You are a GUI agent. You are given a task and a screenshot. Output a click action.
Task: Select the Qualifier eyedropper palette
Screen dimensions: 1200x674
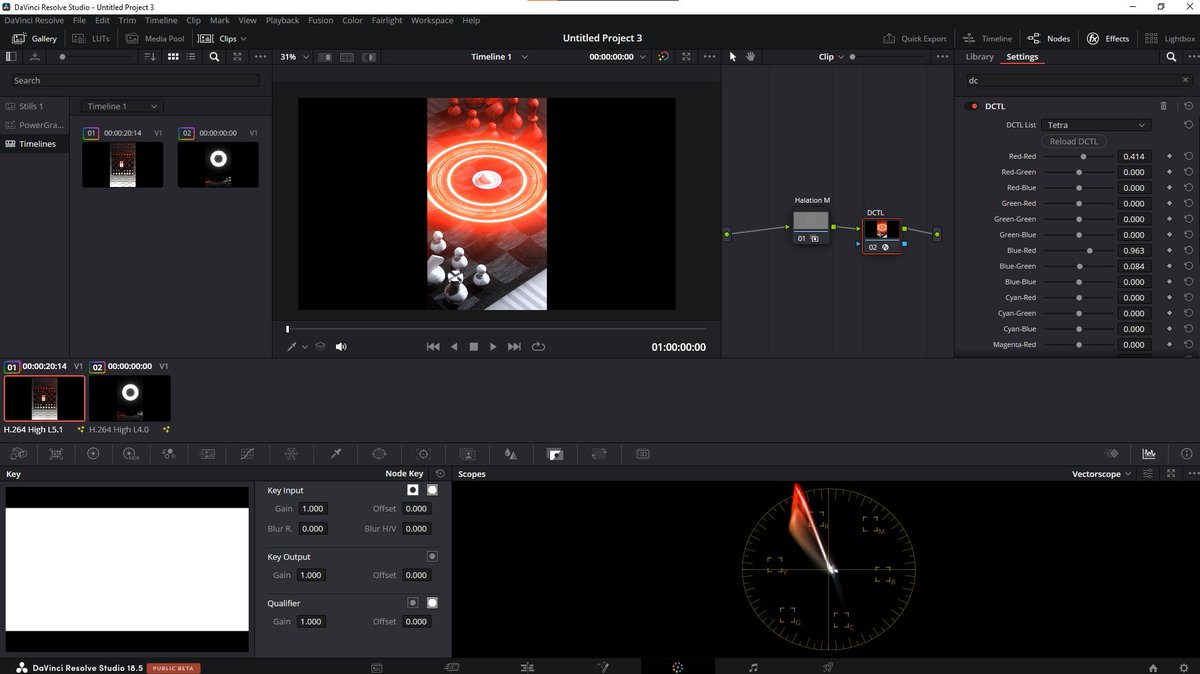[x=336, y=454]
